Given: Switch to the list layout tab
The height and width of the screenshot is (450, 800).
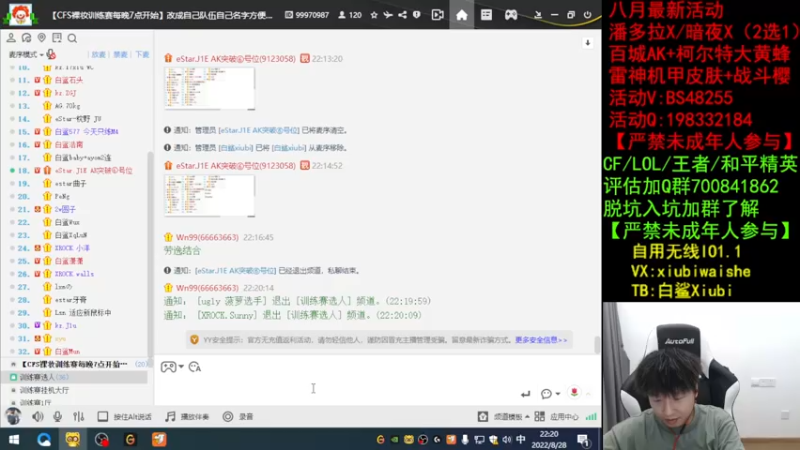Looking at the screenshot, I should (x=486, y=15).
